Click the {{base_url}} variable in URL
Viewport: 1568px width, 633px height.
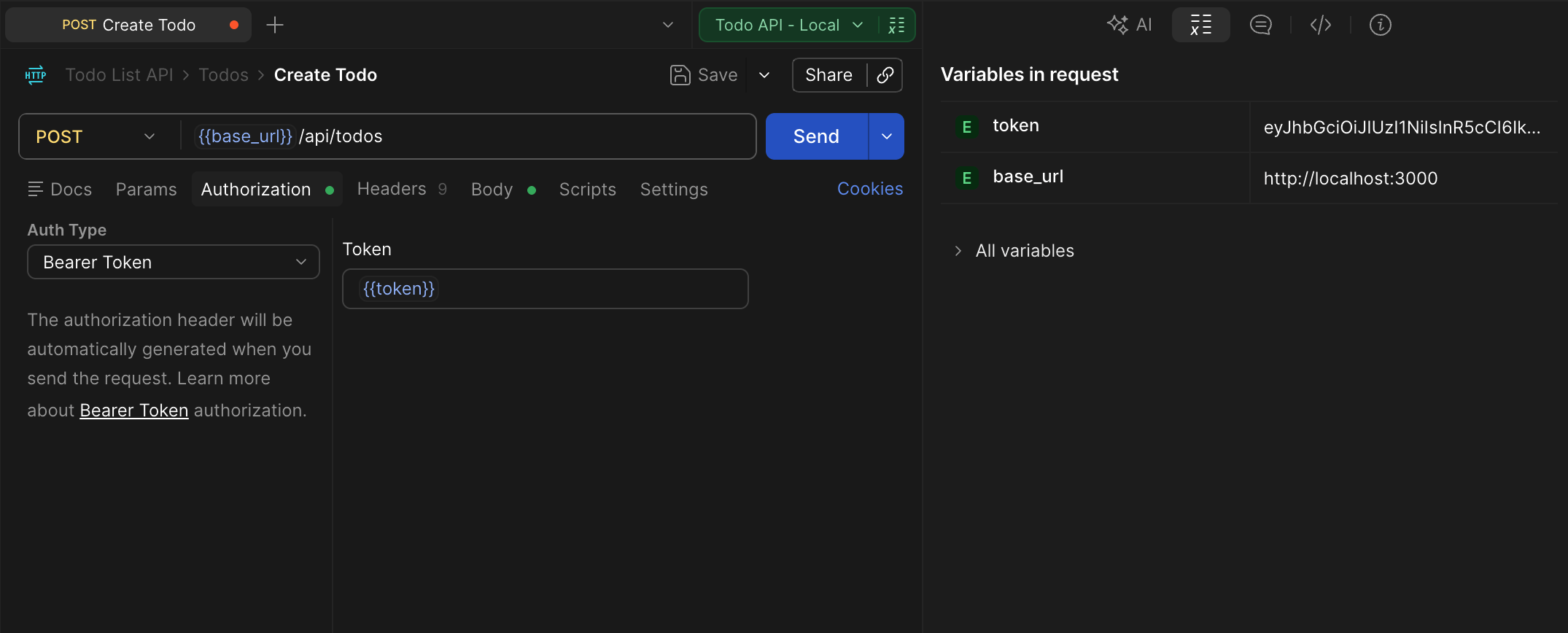pos(245,136)
